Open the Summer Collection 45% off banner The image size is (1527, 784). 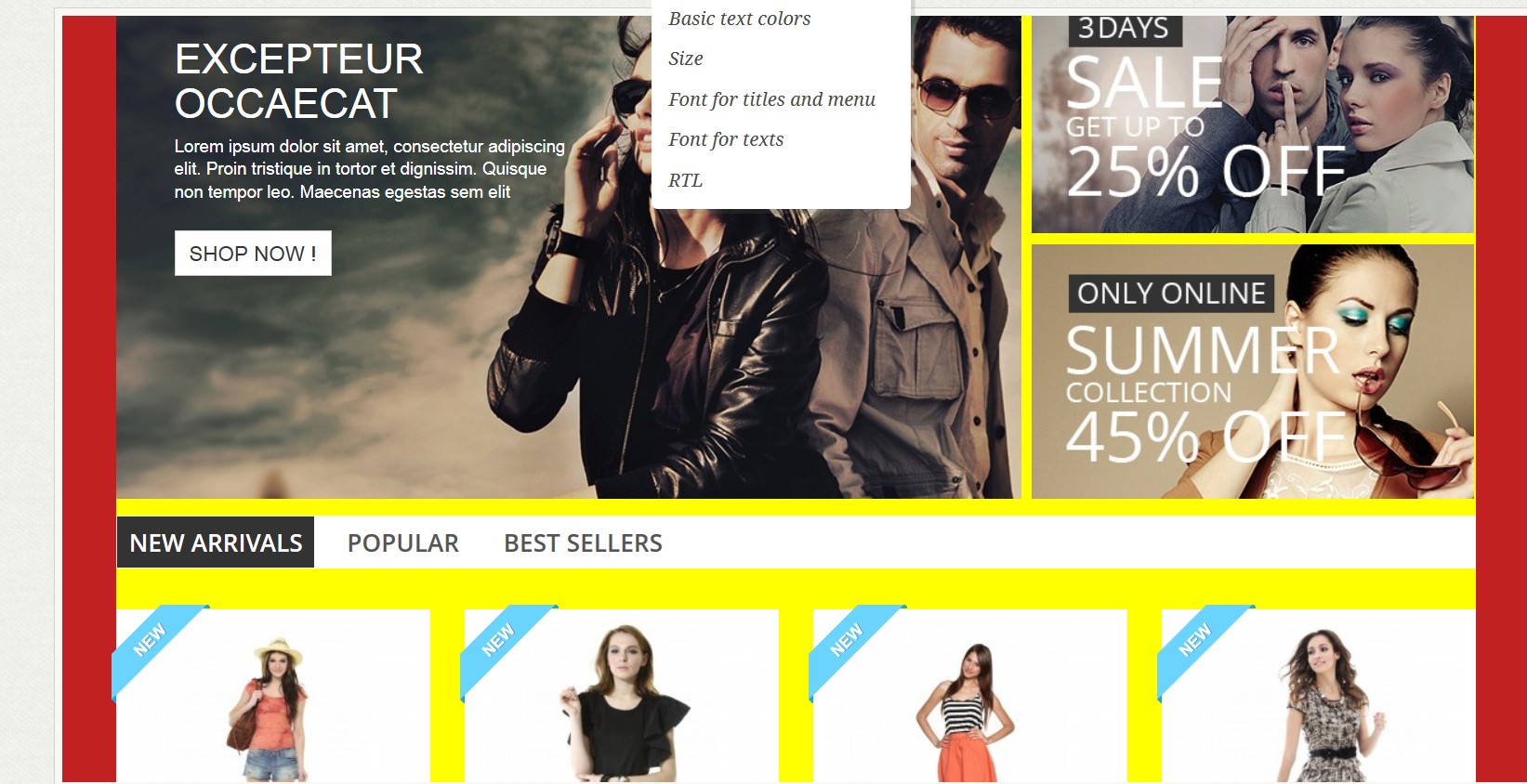pos(1253,372)
